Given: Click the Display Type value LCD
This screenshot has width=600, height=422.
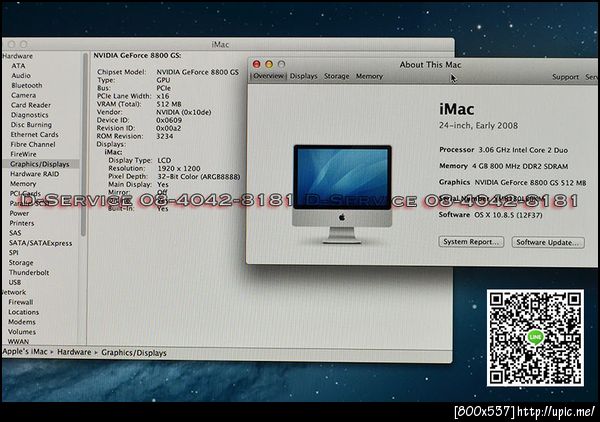Looking at the screenshot, I should 164,160.
